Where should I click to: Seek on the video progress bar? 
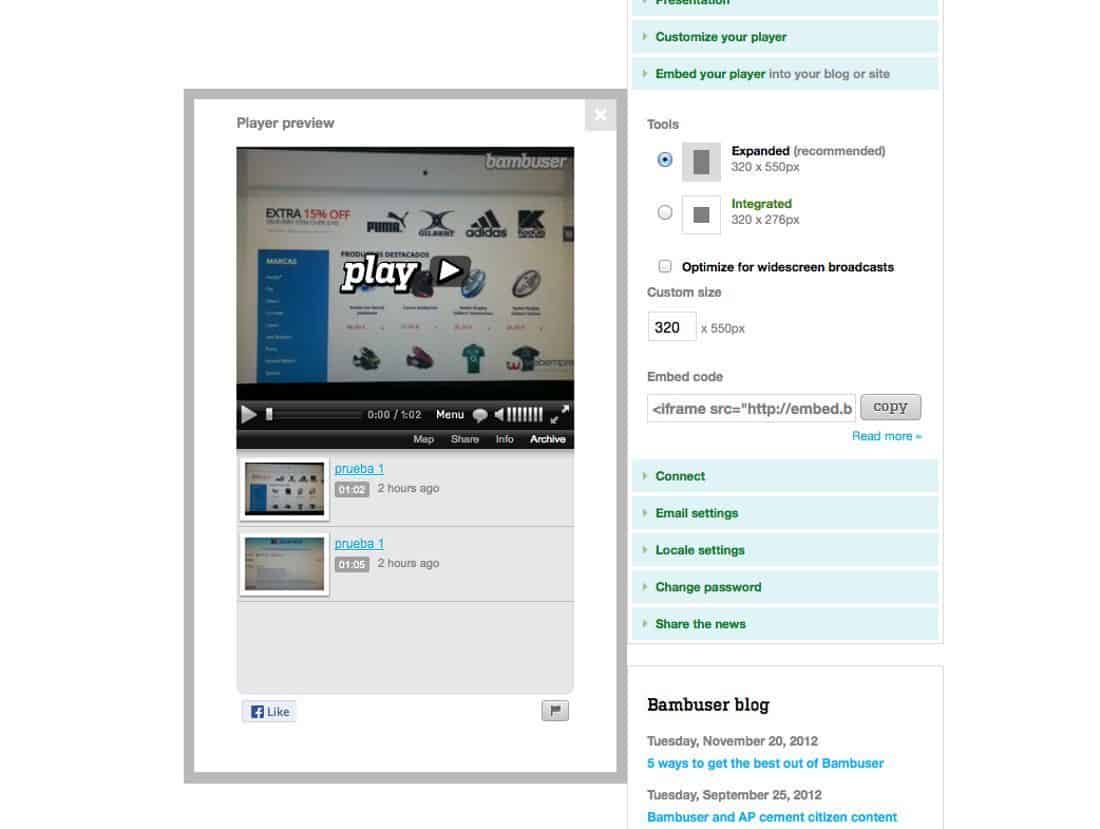313,414
